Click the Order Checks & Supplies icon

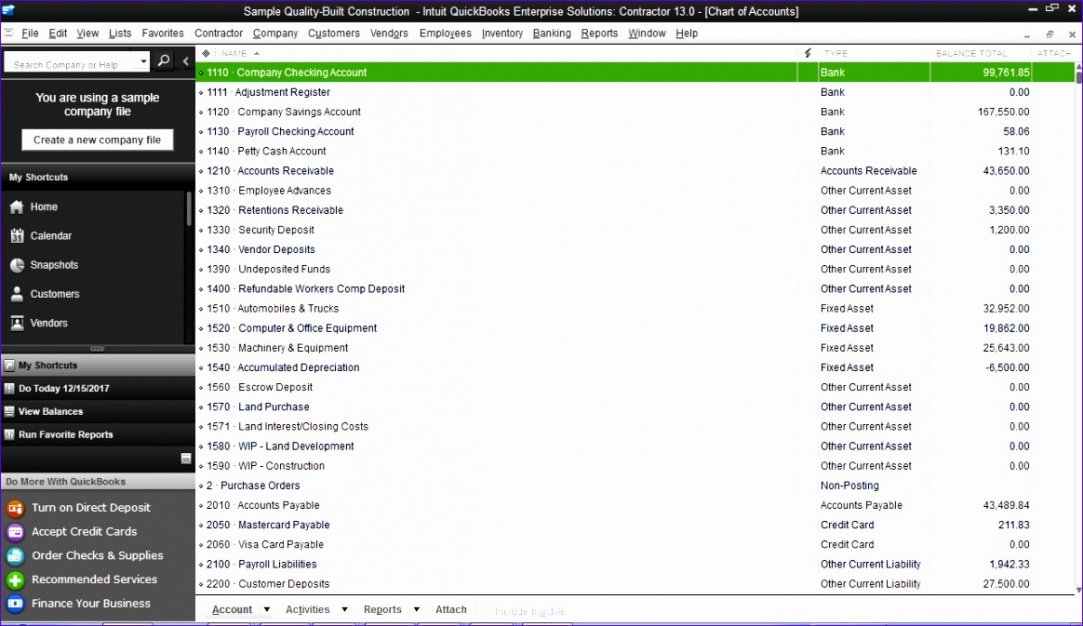[x=15, y=556]
